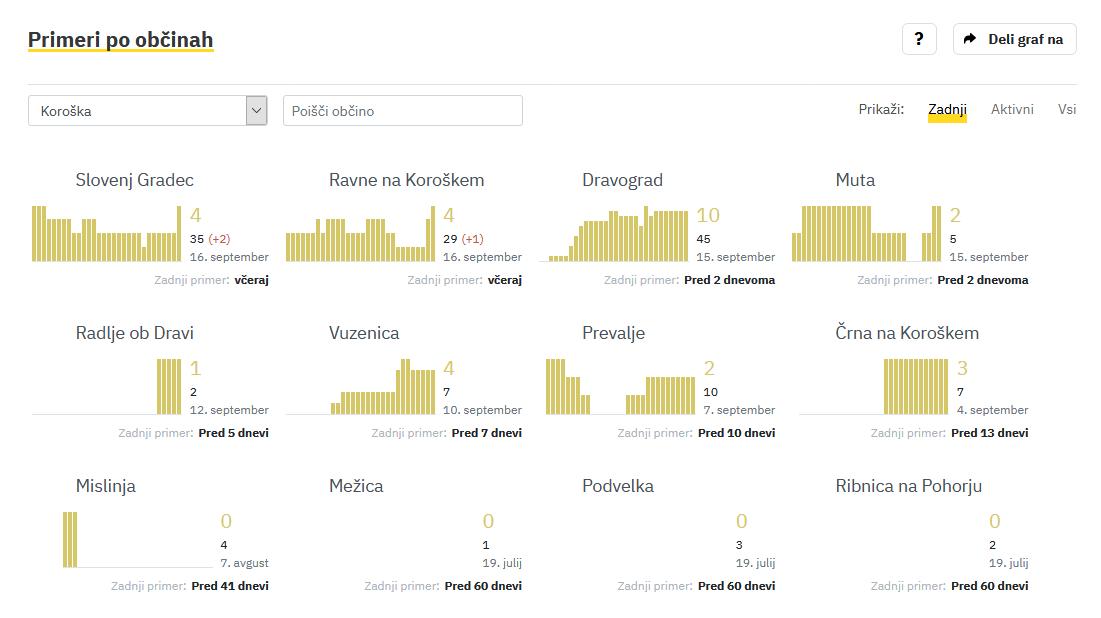This screenshot has width=1101, height=618.
Task: Select the Podvelka municipality title
Action: (618, 486)
